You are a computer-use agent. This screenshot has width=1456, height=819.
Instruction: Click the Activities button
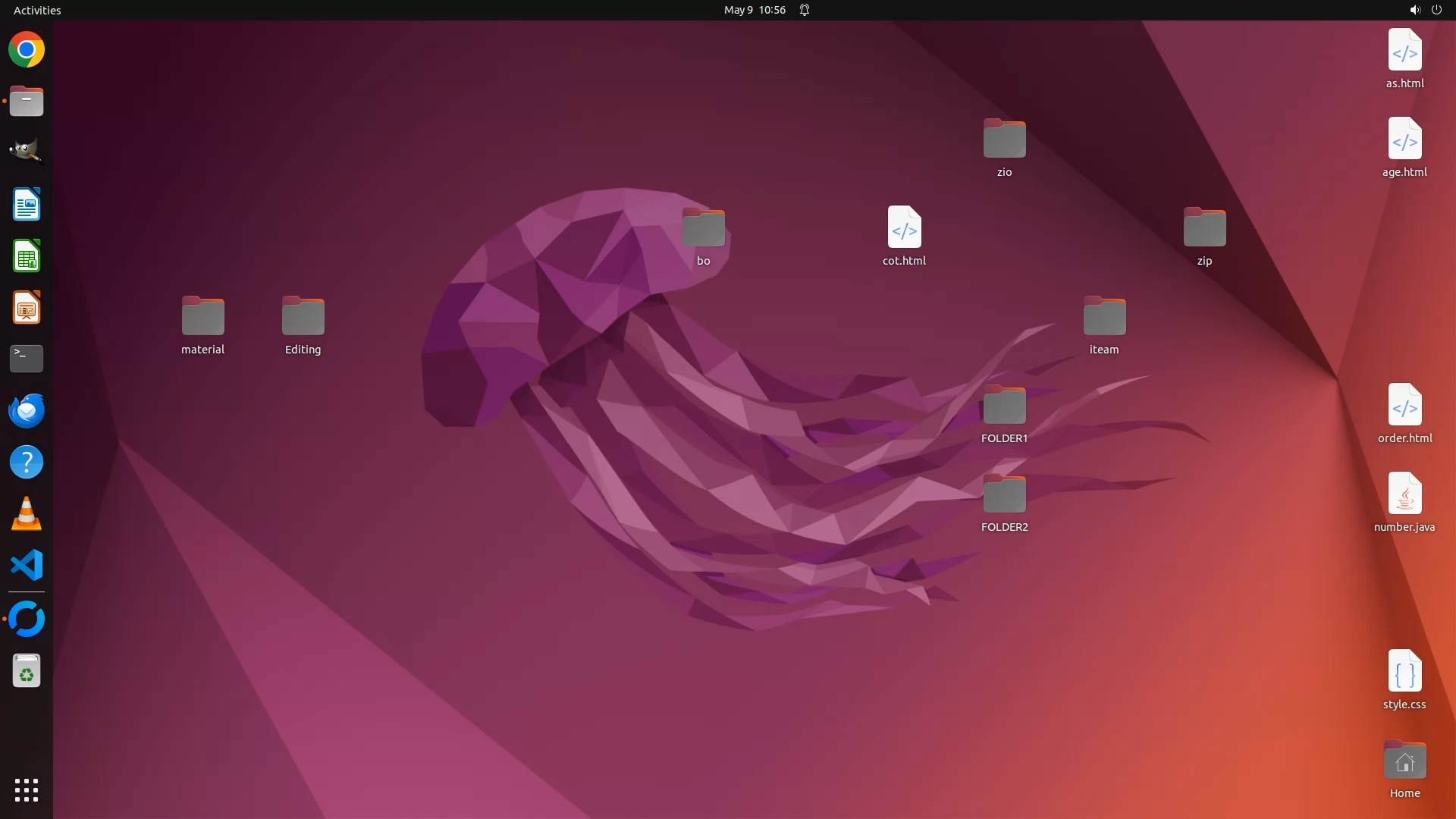[37, 10]
